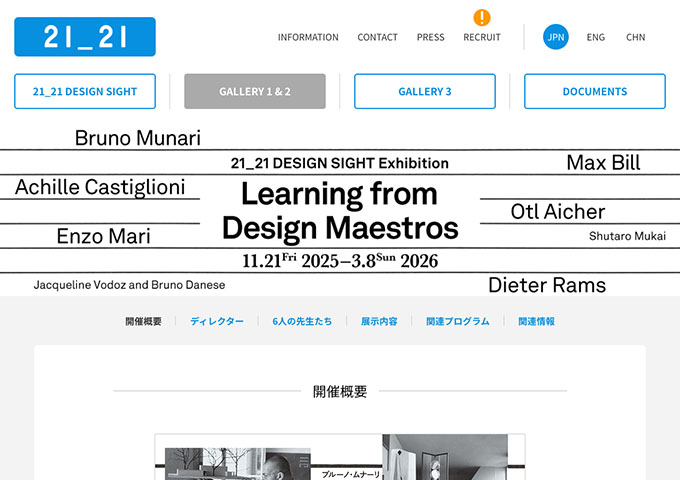Click the 21_21 blue logo
The image size is (680, 480).
pos(85,37)
